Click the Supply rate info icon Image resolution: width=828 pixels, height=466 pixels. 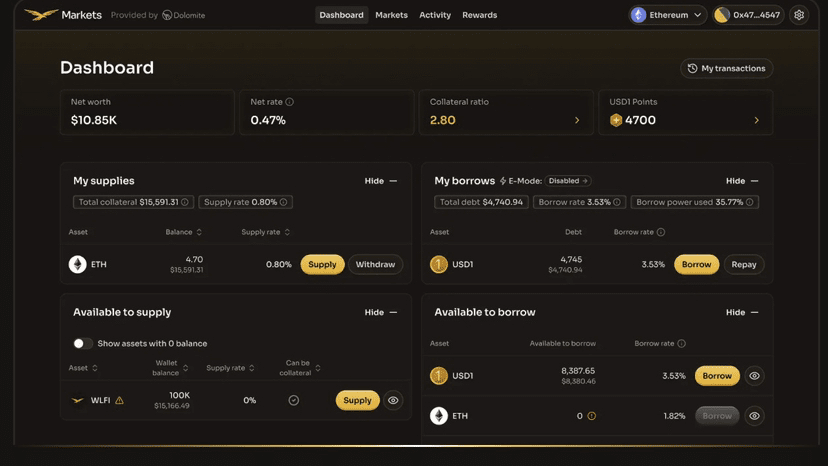coord(284,202)
